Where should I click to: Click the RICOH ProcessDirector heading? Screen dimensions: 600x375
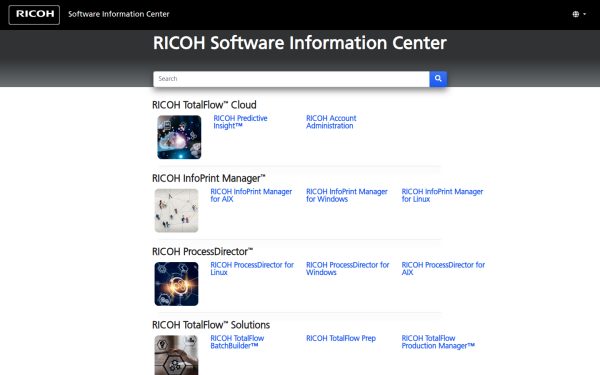click(202, 252)
